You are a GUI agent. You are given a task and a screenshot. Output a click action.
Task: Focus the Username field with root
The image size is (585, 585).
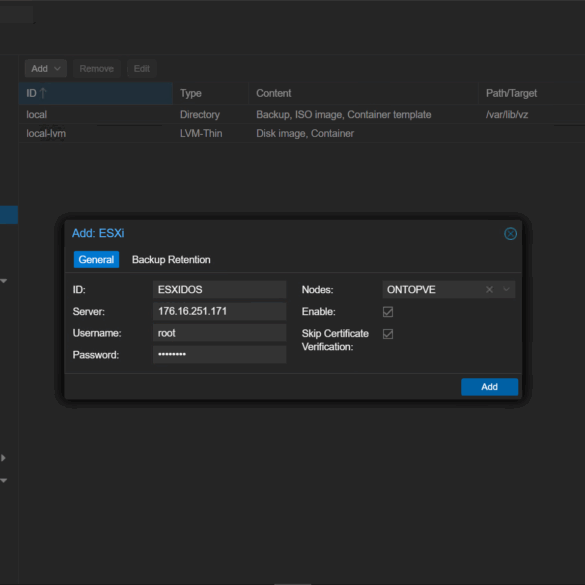click(x=219, y=333)
